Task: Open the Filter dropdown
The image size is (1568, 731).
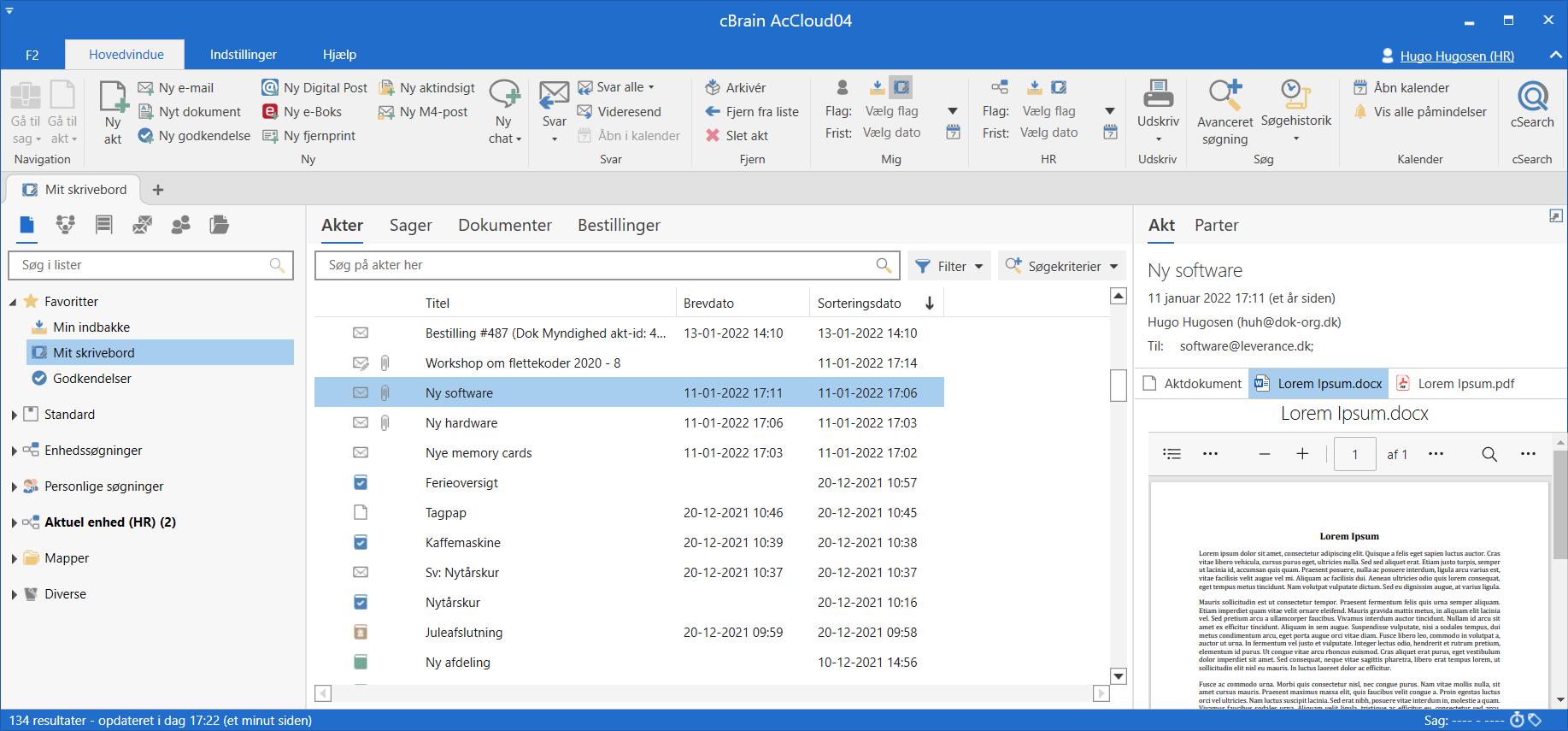Action: (949, 266)
